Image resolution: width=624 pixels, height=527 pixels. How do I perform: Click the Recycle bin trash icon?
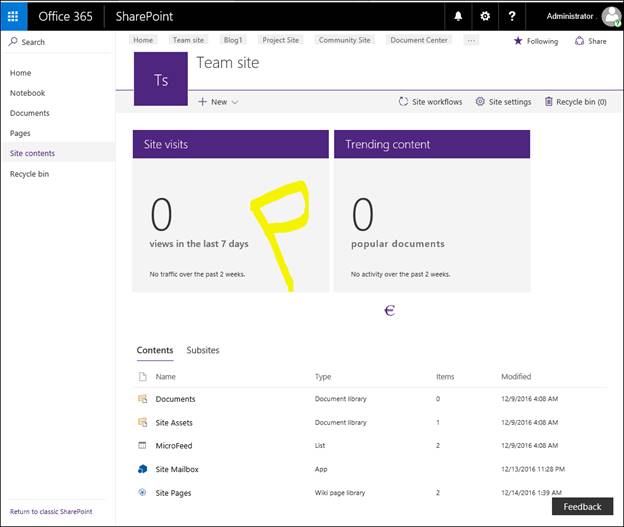[548, 101]
